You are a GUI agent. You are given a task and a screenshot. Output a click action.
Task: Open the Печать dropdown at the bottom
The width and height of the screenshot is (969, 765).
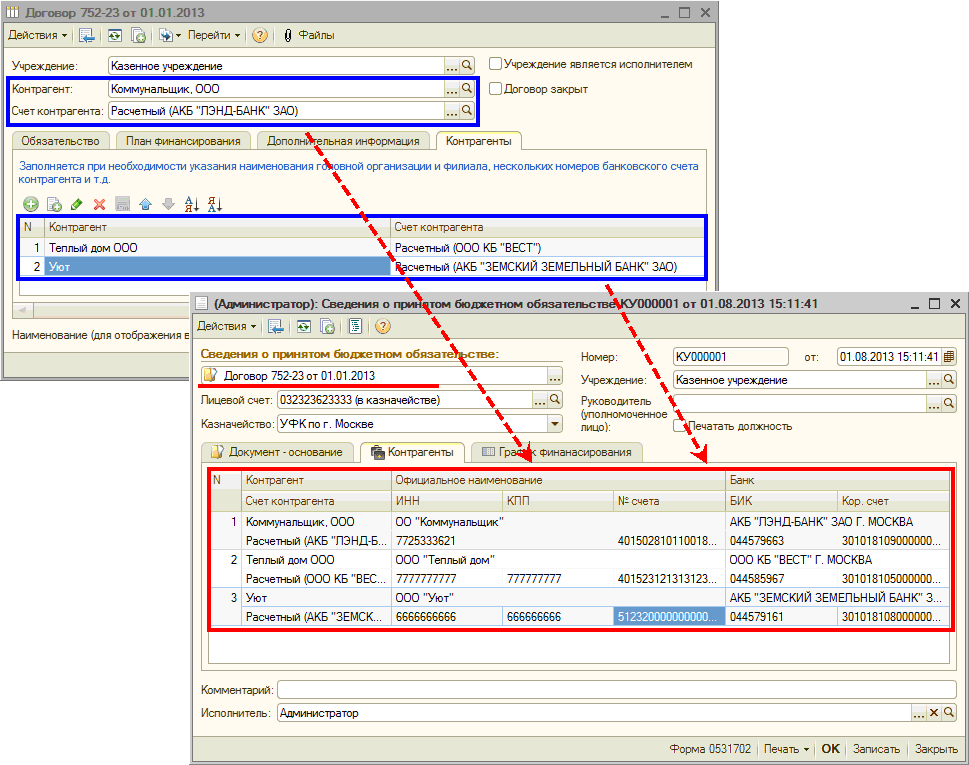[786, 749]
